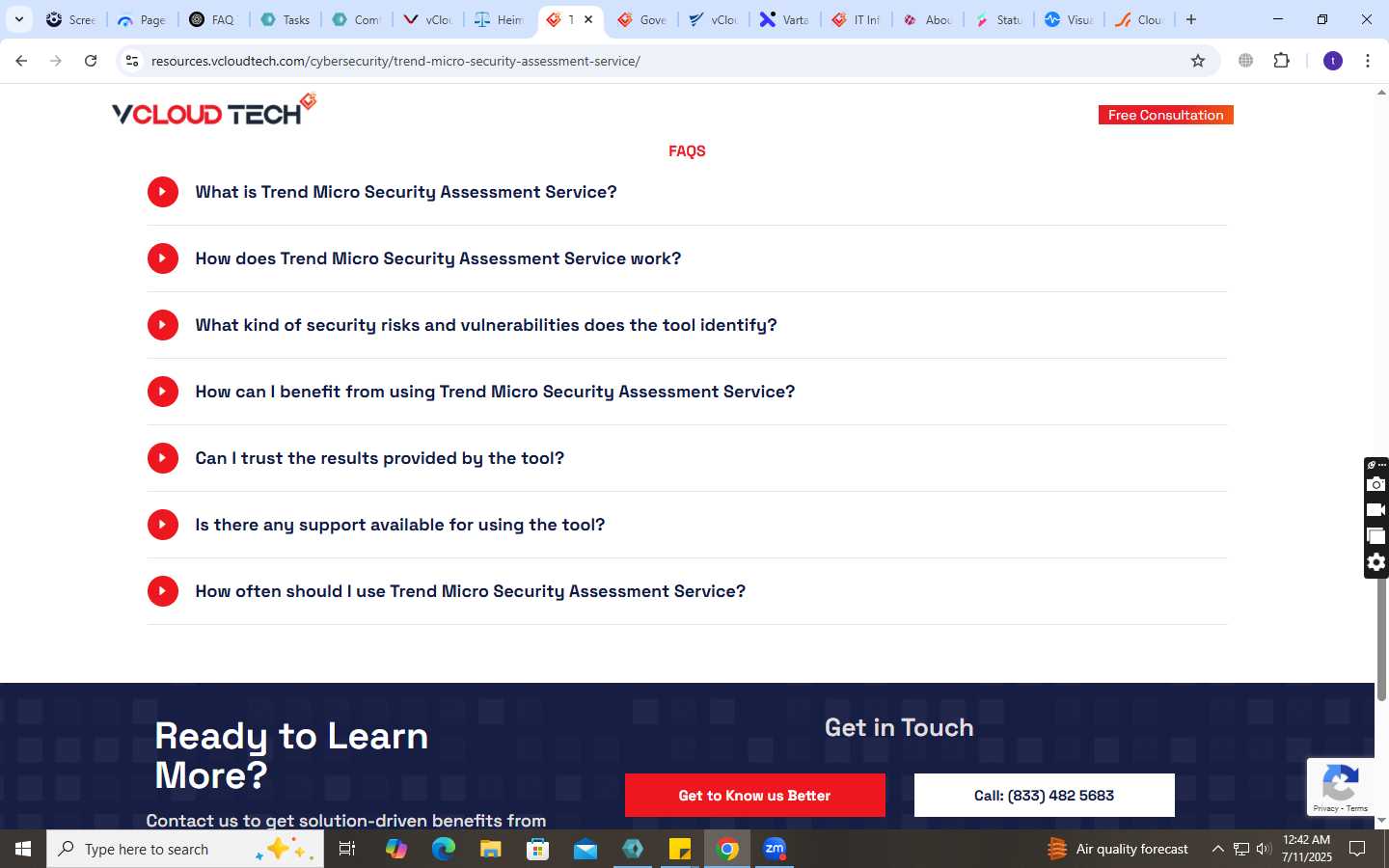Screen dimensions: 1389x868
Task: Expand the security risks and vulnerabilities question arrow
Action: [x=162, y=325]
